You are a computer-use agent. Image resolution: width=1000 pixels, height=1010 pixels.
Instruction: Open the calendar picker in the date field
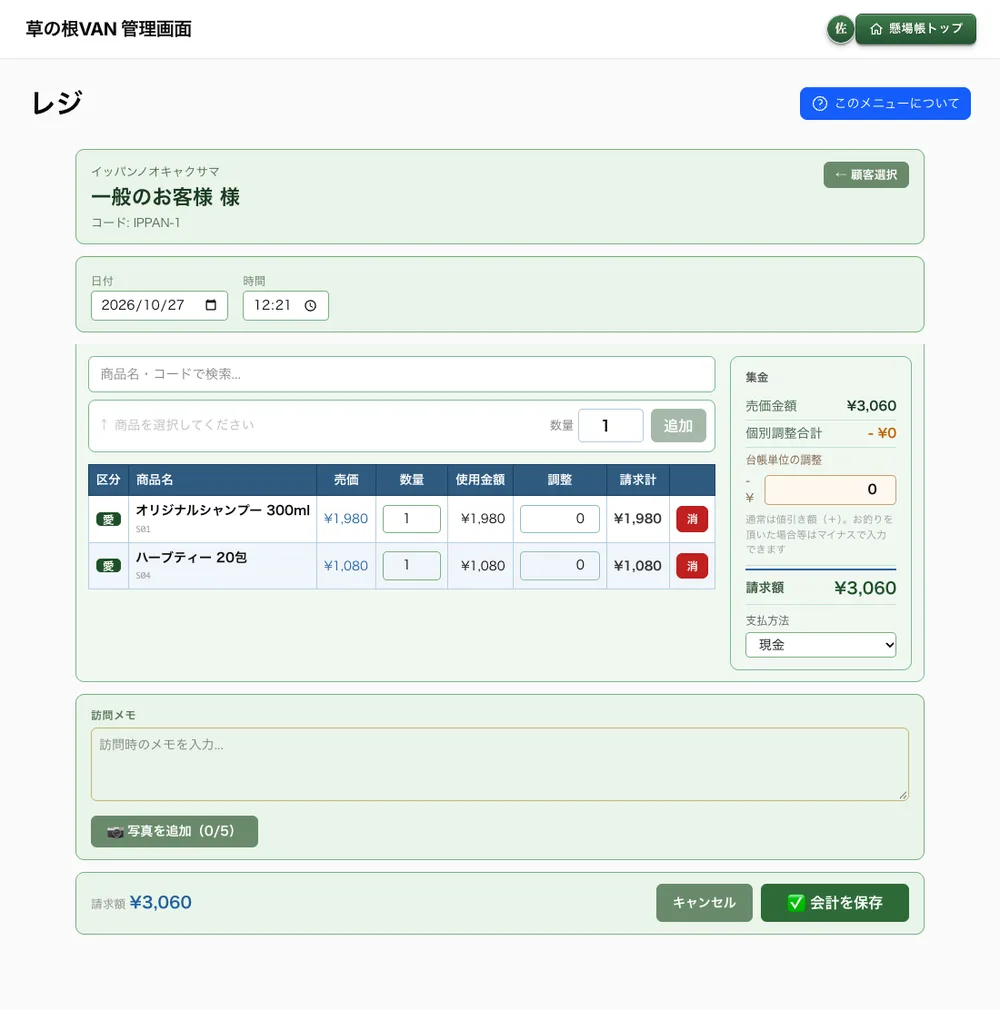click(211, 305)
